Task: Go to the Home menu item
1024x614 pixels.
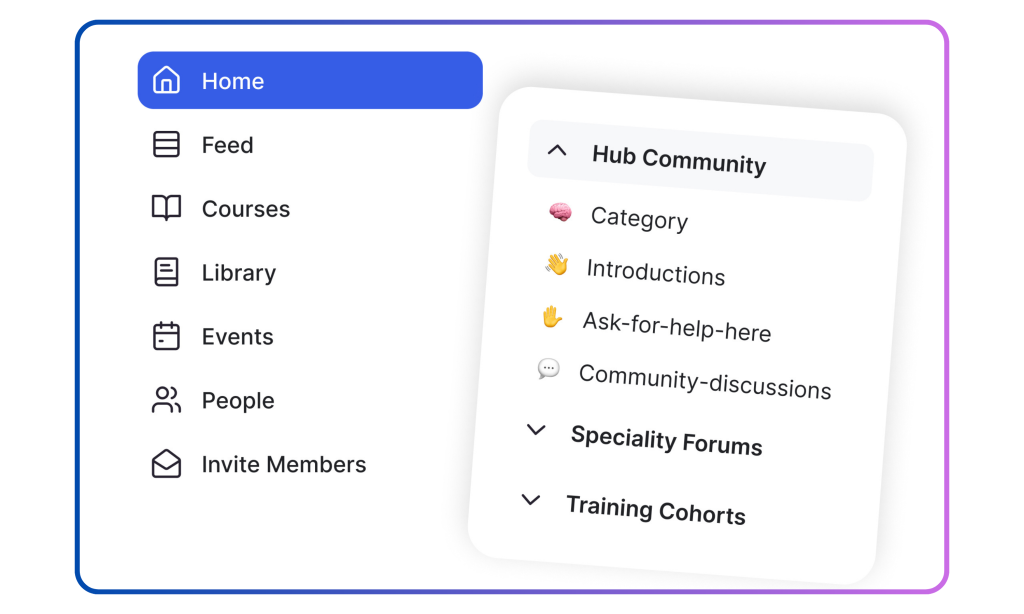Action: pyautogui.click(x=310, y=80)
